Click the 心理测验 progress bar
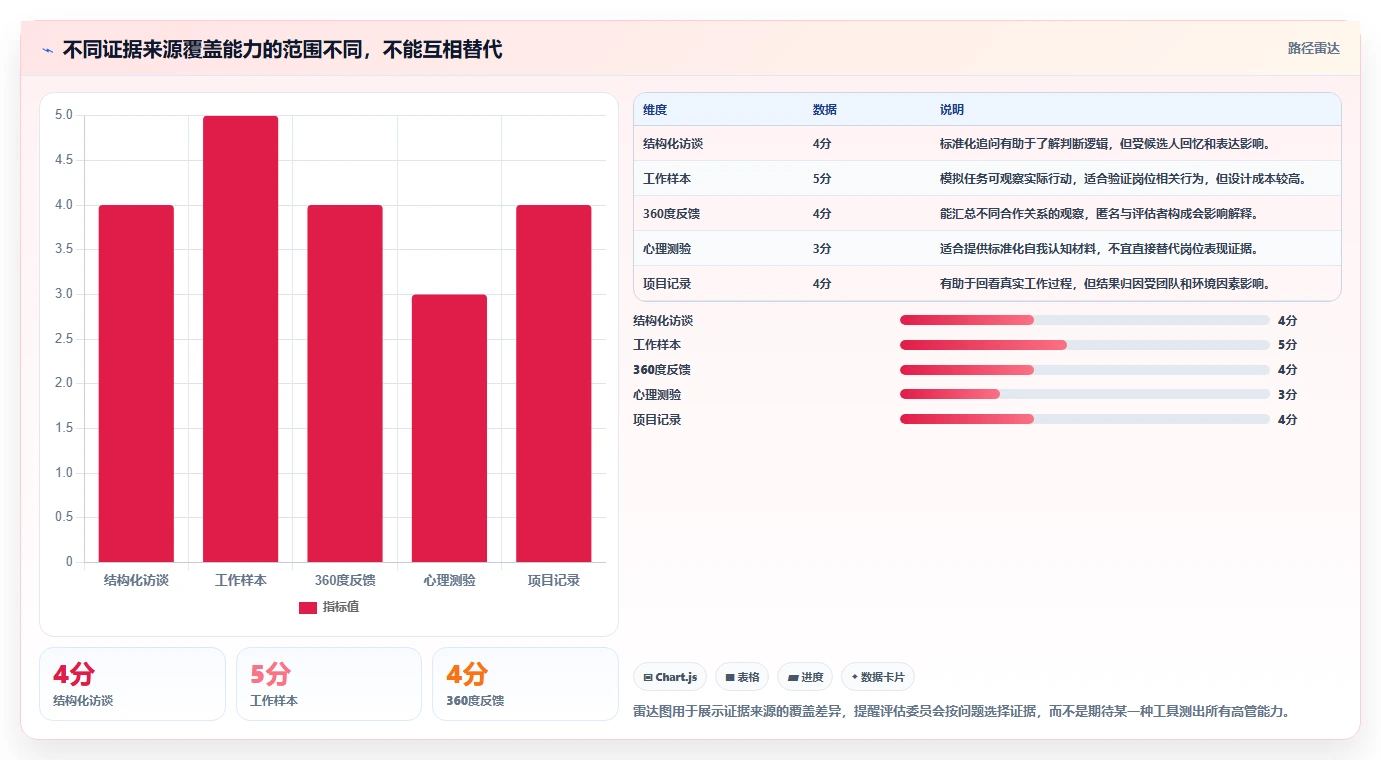 1084,395
